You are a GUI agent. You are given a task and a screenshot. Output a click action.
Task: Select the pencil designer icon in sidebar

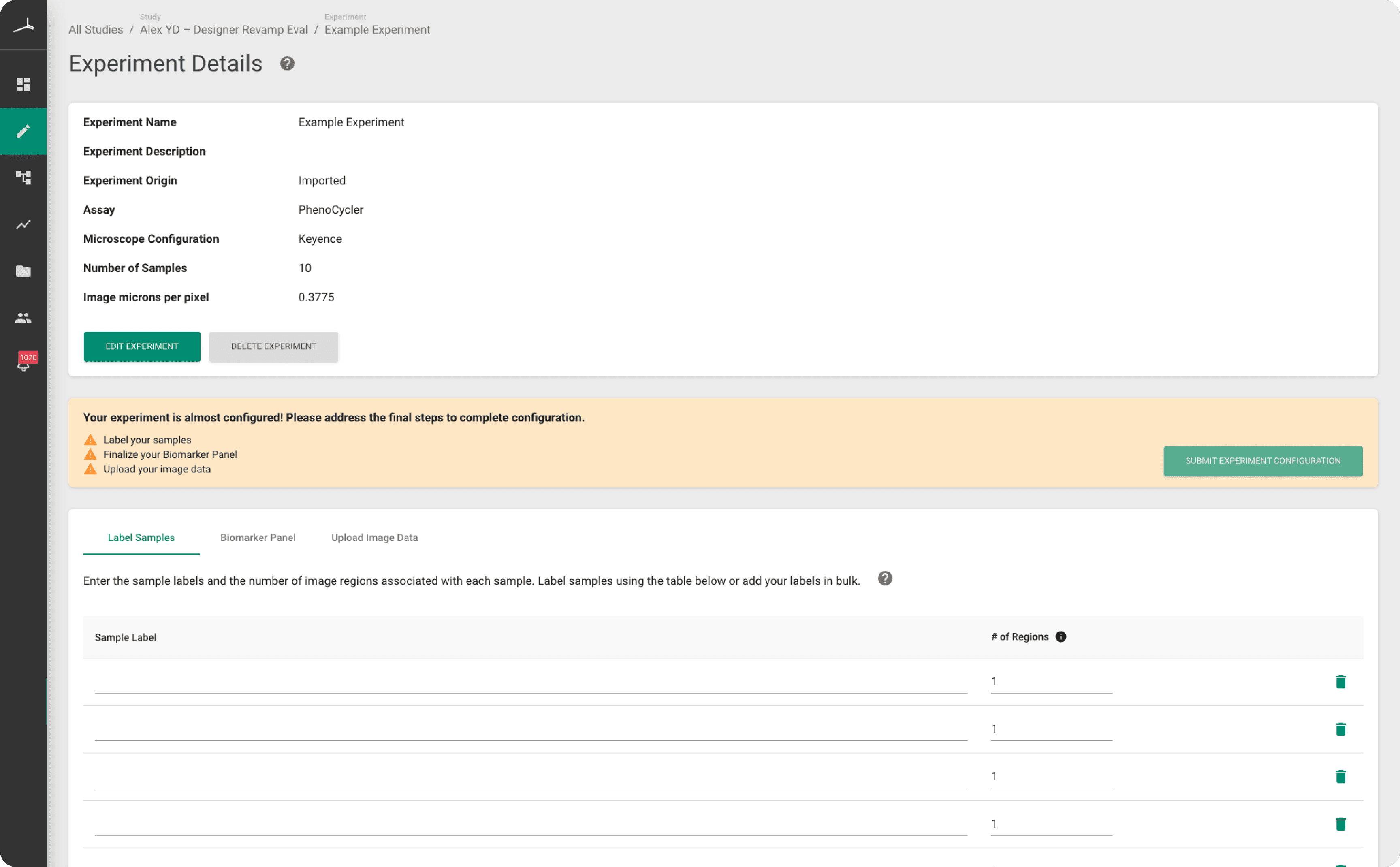point(23,131)
